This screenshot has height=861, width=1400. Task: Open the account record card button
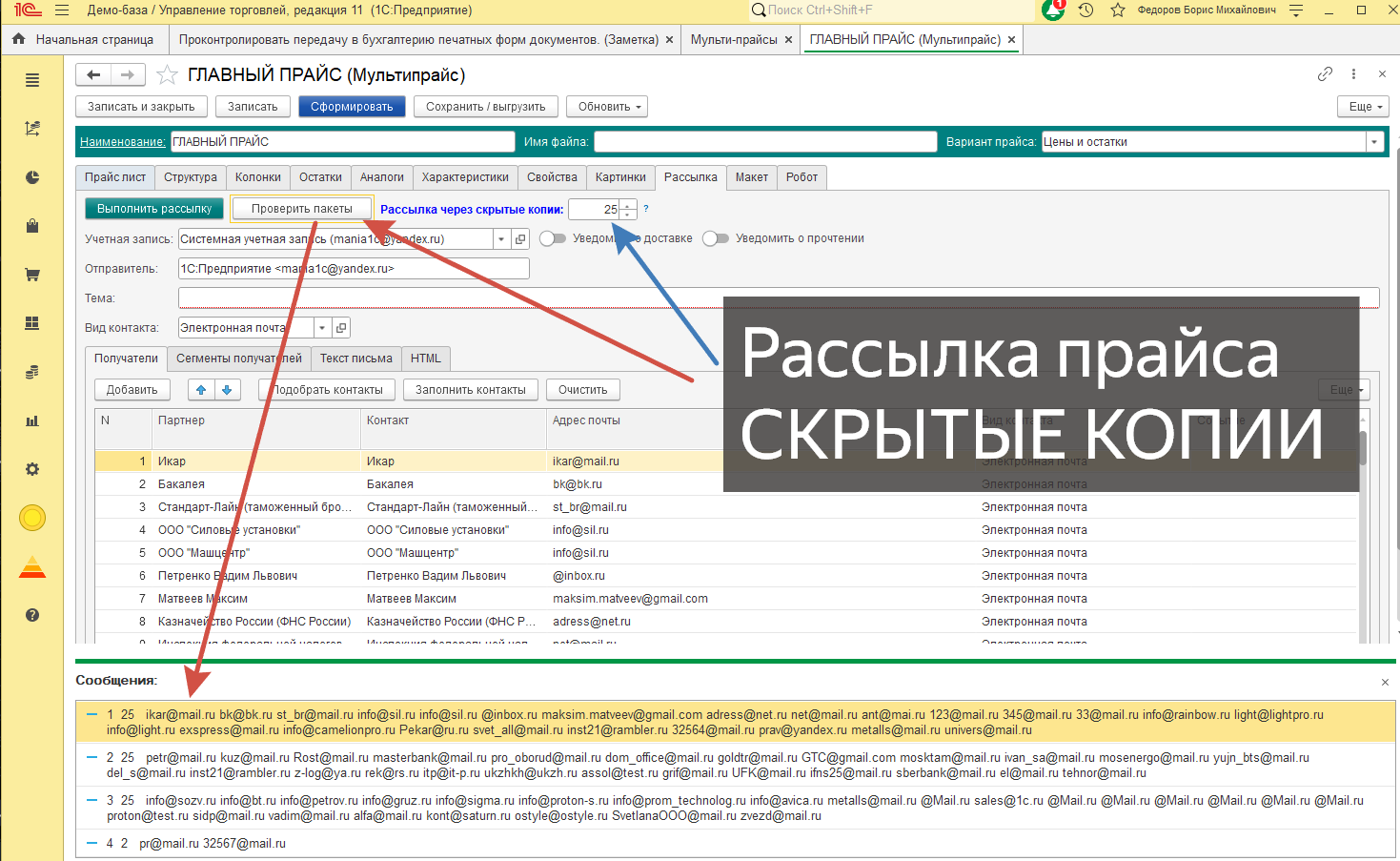coord(520,239)
